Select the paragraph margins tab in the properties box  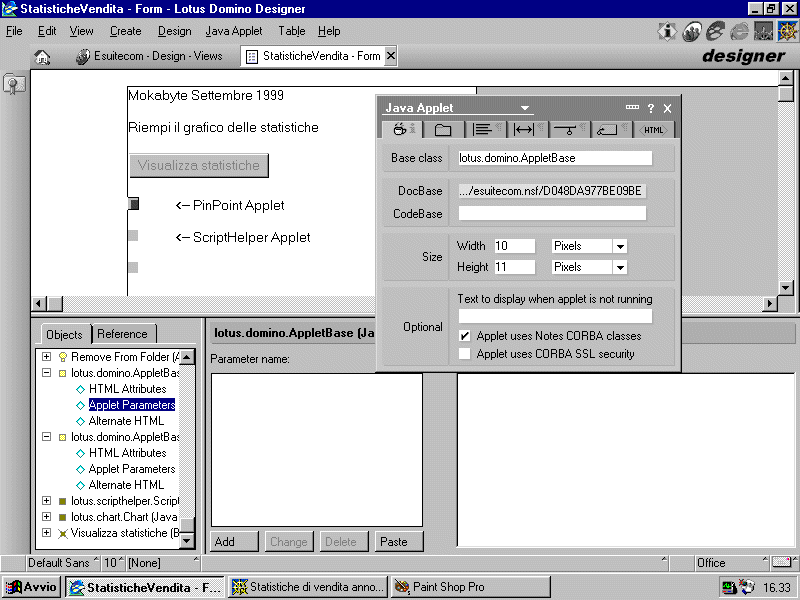(x=526, y=130)
